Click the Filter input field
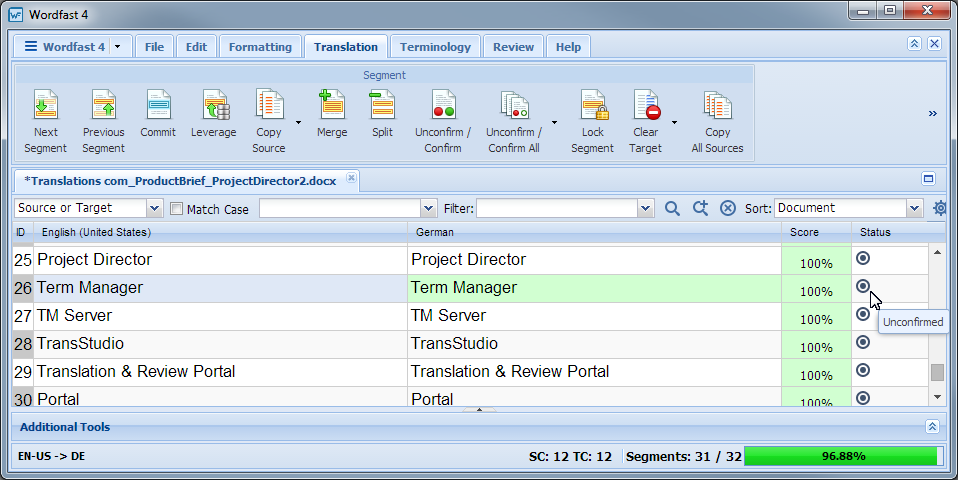 (557, 208)
